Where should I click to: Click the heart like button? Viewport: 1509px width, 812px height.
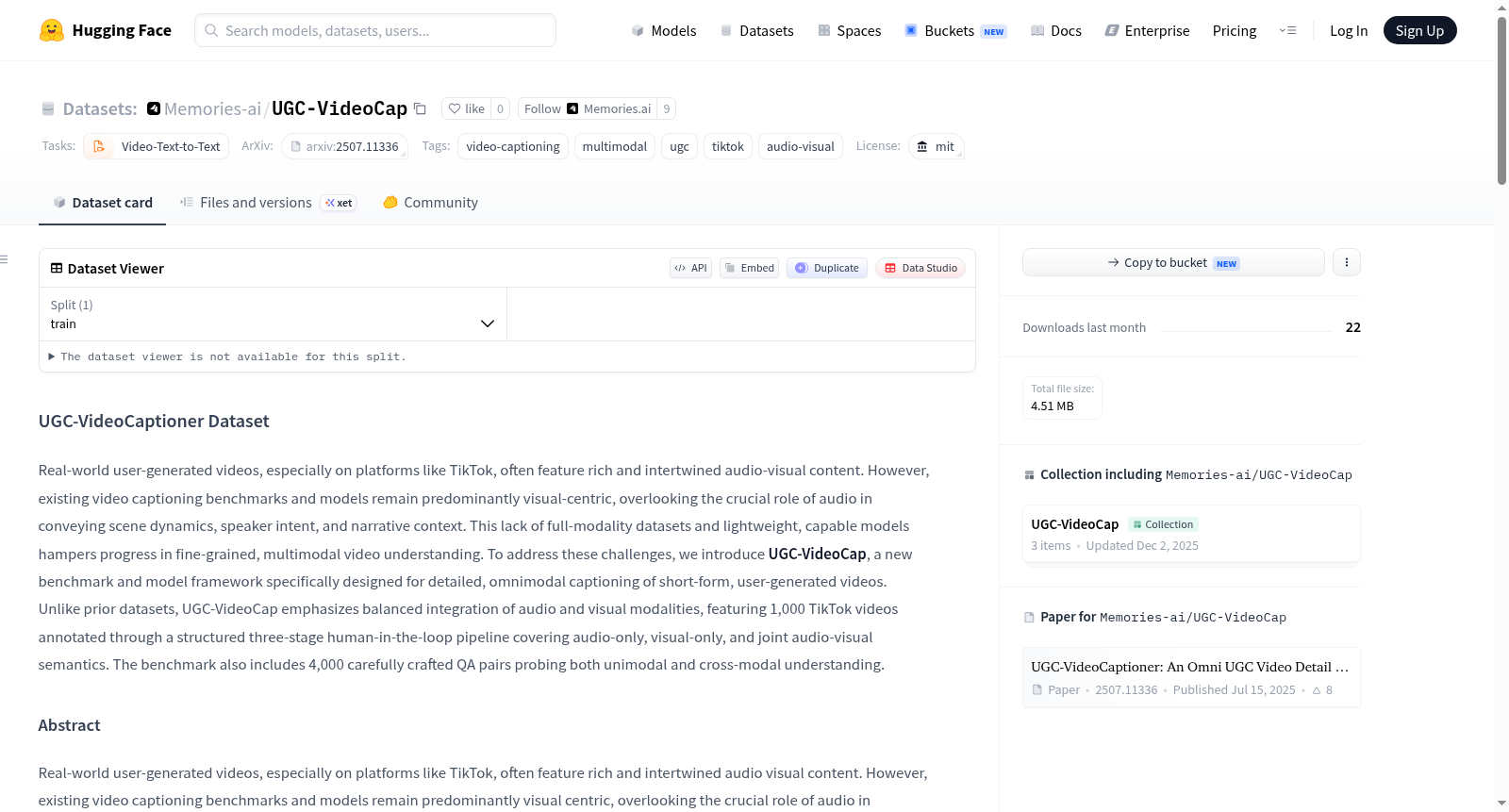(466, 108)
